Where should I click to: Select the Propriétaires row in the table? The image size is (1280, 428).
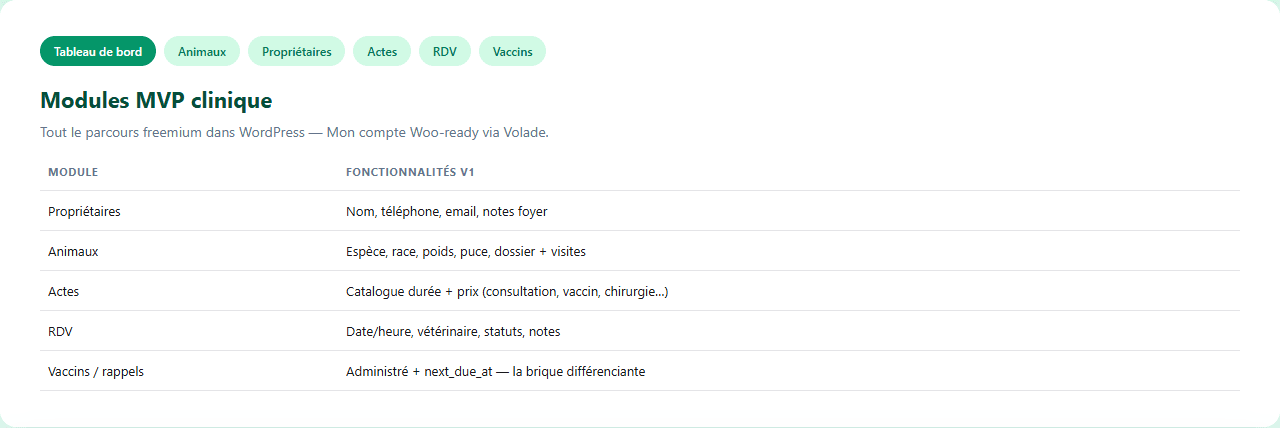(640, 211)
